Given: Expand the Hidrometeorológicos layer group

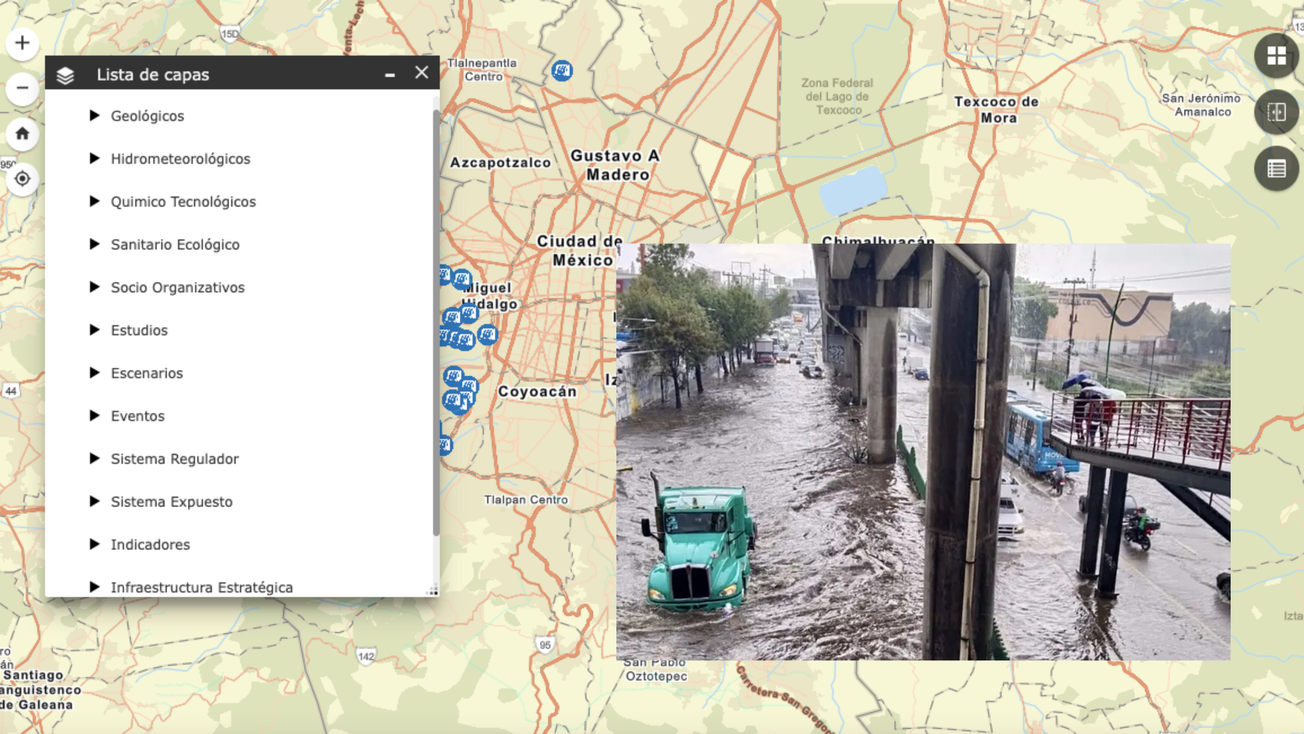Looking at the screenshot, I should click(94, 159).
